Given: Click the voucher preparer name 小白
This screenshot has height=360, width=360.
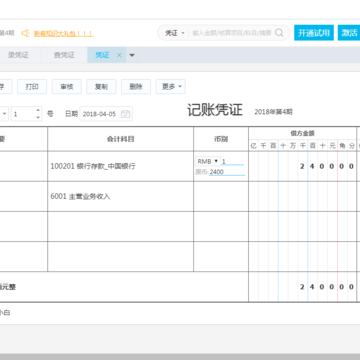Looking at the screenshot, I should coord(5,313).
